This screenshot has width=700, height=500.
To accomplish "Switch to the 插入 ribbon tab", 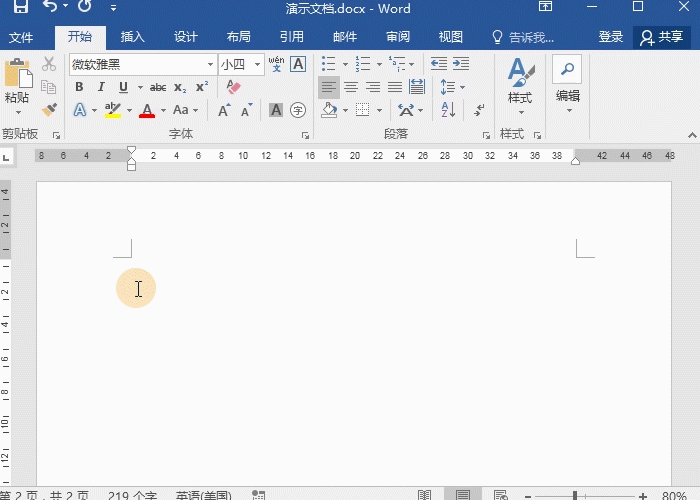I will (x=132, y=37).
